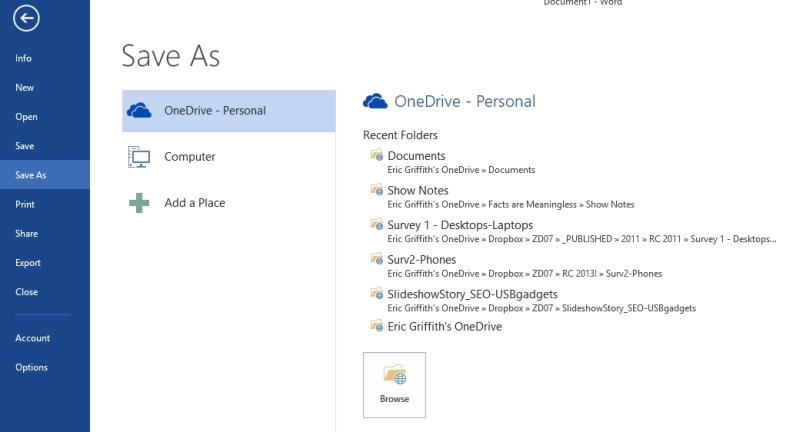Open Word Options

pyautogui.click(x=32, y=367)
